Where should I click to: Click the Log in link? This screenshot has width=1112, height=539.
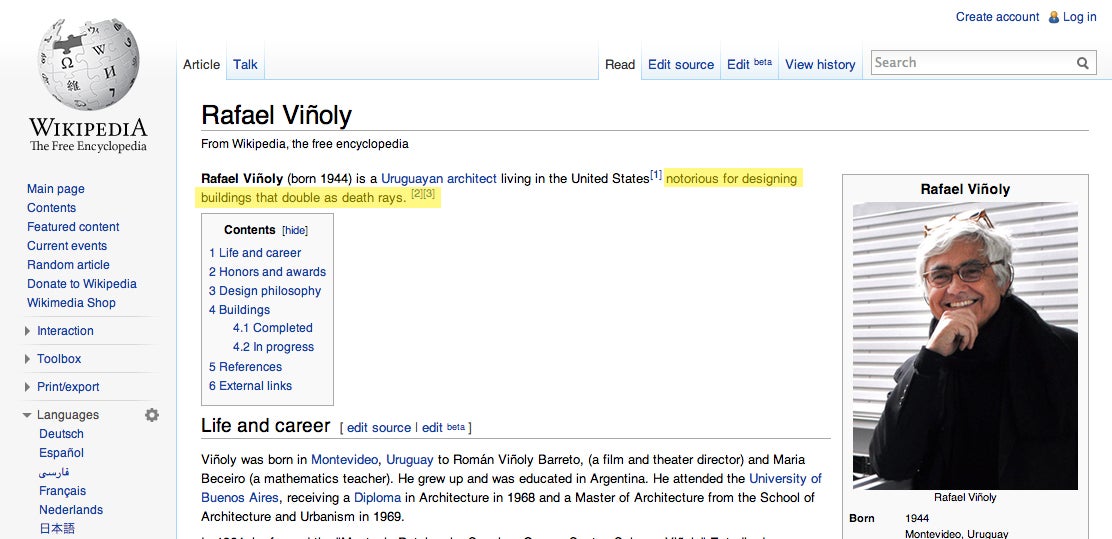tap(1079, 17)
